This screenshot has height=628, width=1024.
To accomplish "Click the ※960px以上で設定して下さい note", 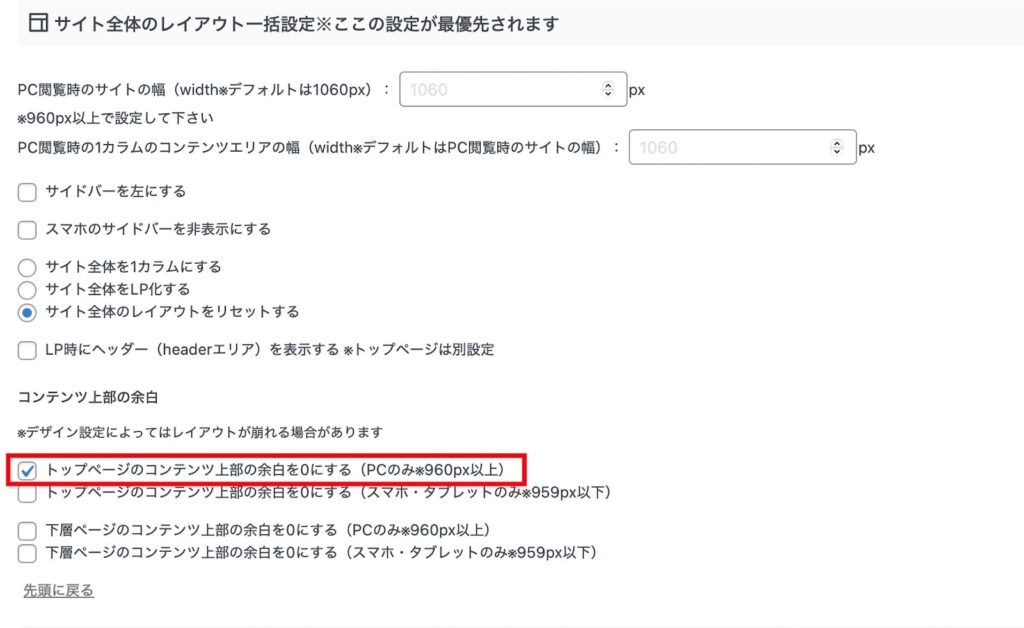I will point(116,118).
